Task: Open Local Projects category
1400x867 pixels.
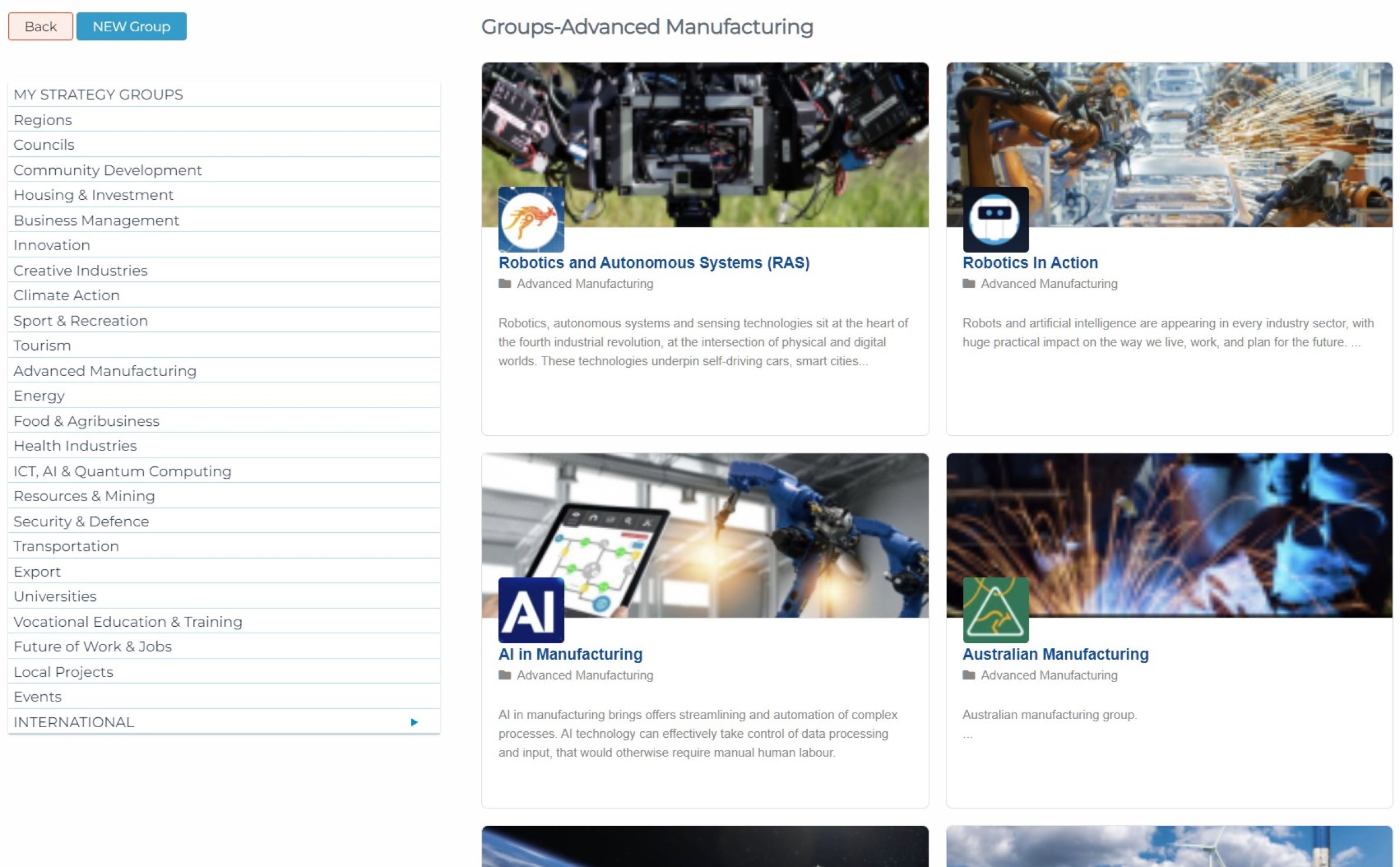Action: pyautogui.click(x=224, y=672)
